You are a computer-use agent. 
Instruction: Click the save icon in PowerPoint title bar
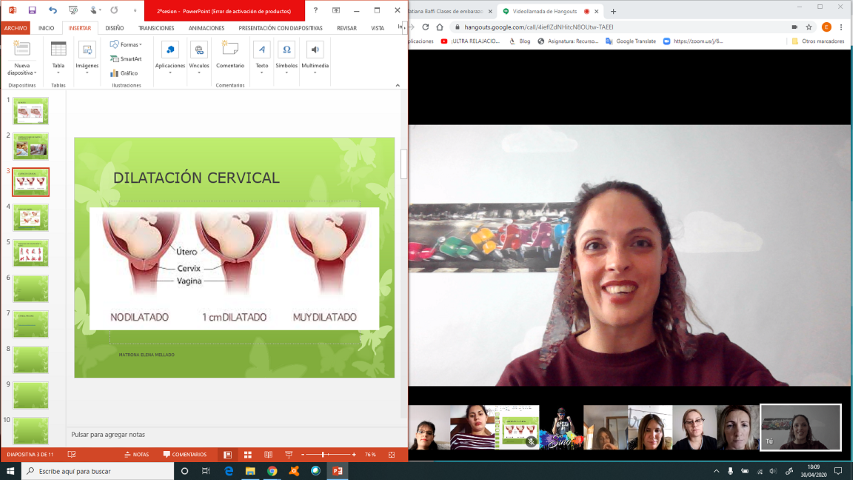pos(32,10)
